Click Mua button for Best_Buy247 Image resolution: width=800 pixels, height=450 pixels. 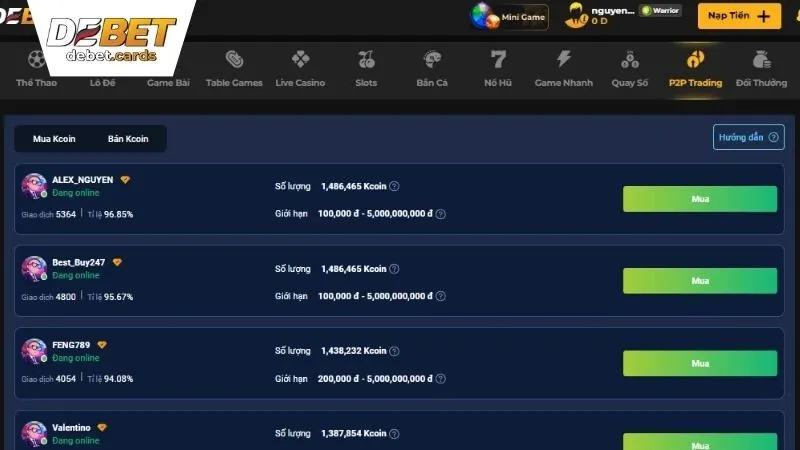click(700, 281)
